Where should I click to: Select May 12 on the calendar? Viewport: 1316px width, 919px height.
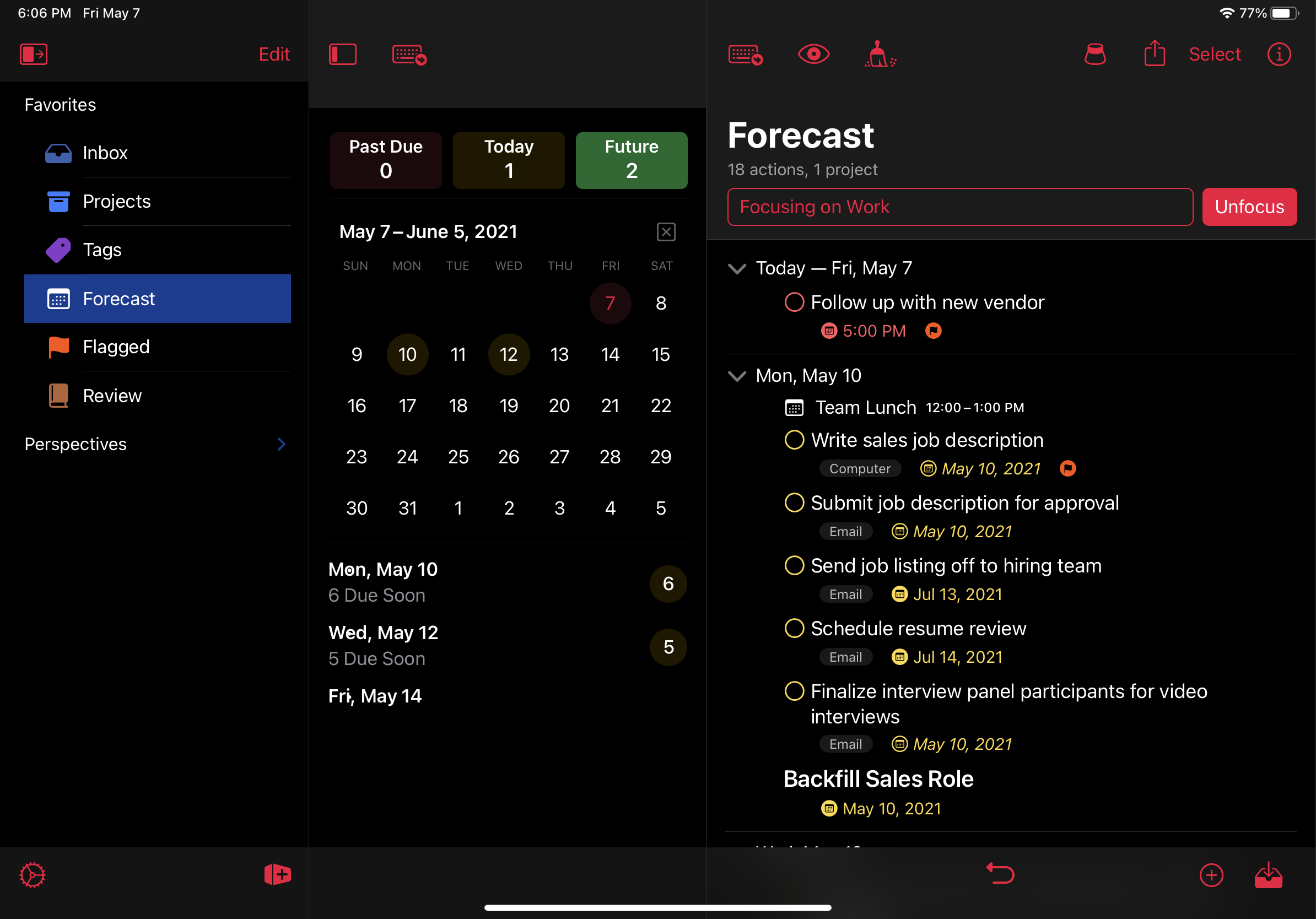[x=508, y=353]
